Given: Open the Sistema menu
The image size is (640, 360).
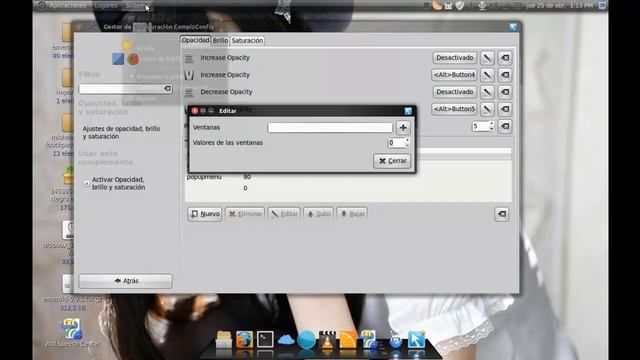Looking at the screenshot, I should [x=136, y=5].
